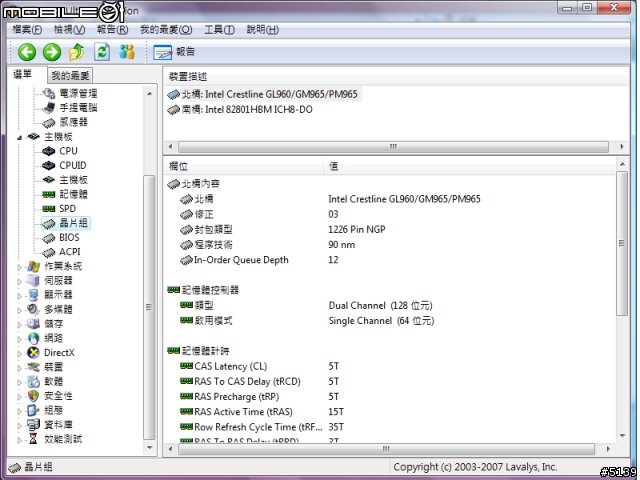This screenshot has width=640, height=480.
Task: Open the 報告 report toolbar button
Action: 174,52
